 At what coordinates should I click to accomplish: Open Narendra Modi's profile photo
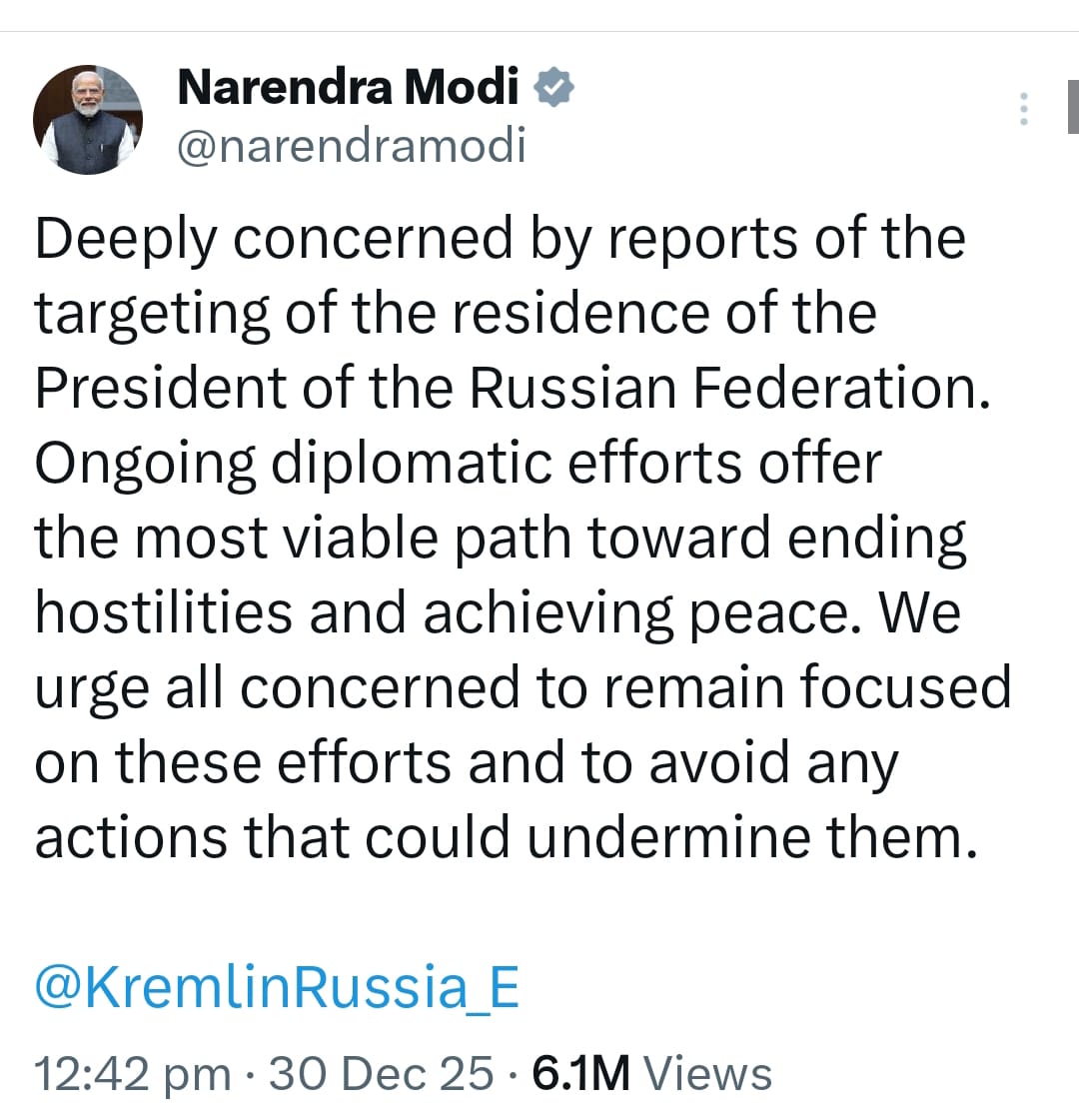[88, 120]
